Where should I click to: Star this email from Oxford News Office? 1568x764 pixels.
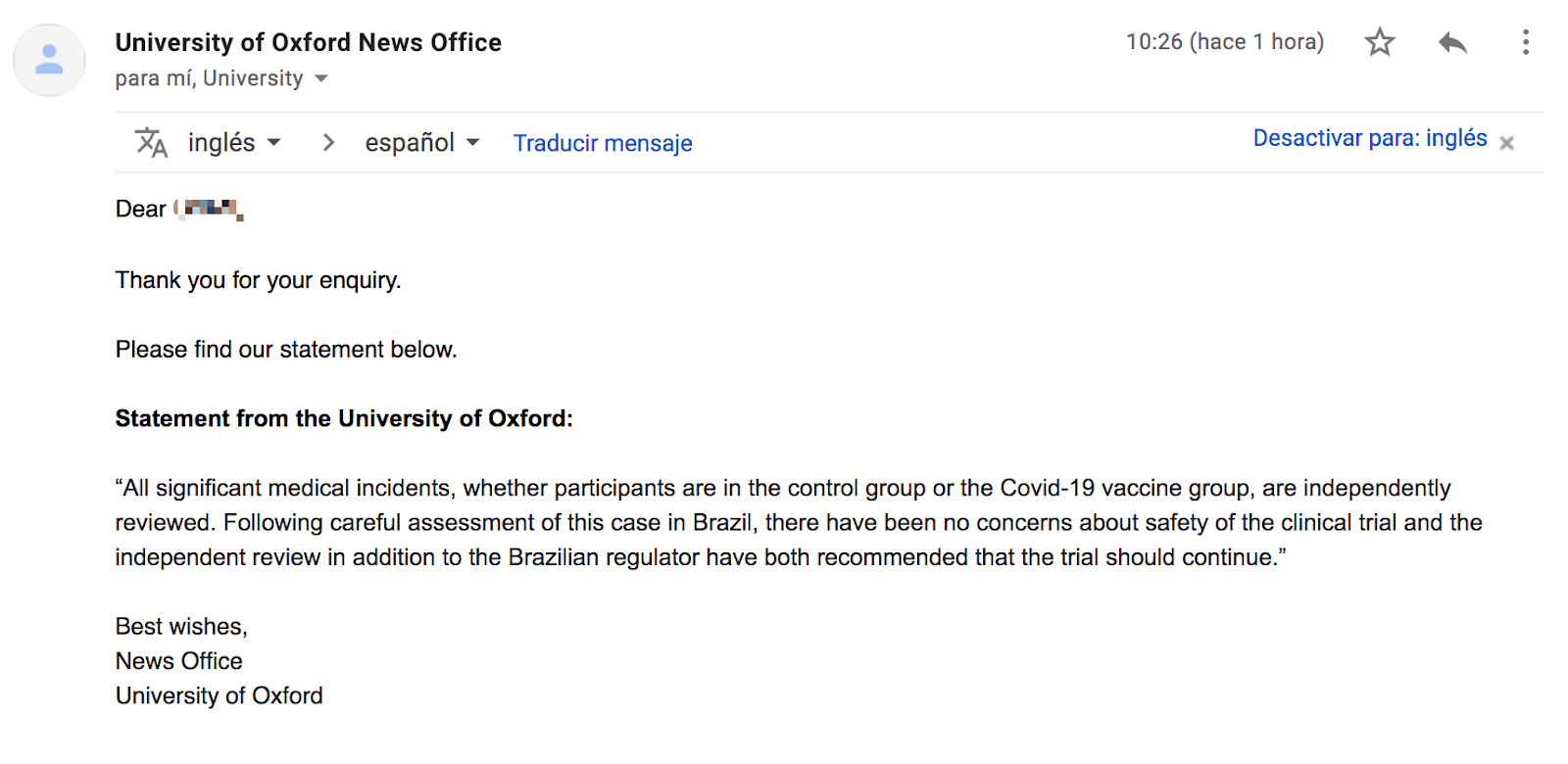[x=1380, y=42]
